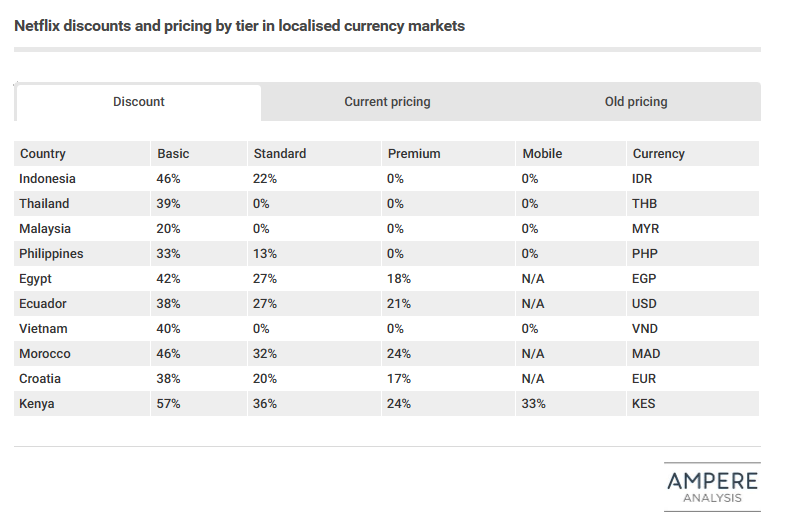Click Croatia's 17% Premium cell
791x521 pixels.
[448, 379]
